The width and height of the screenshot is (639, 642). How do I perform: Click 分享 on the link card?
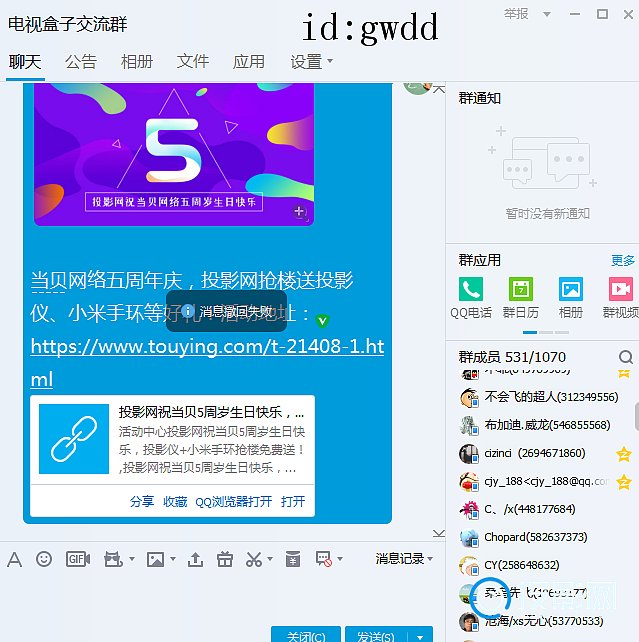coord(142,501)
